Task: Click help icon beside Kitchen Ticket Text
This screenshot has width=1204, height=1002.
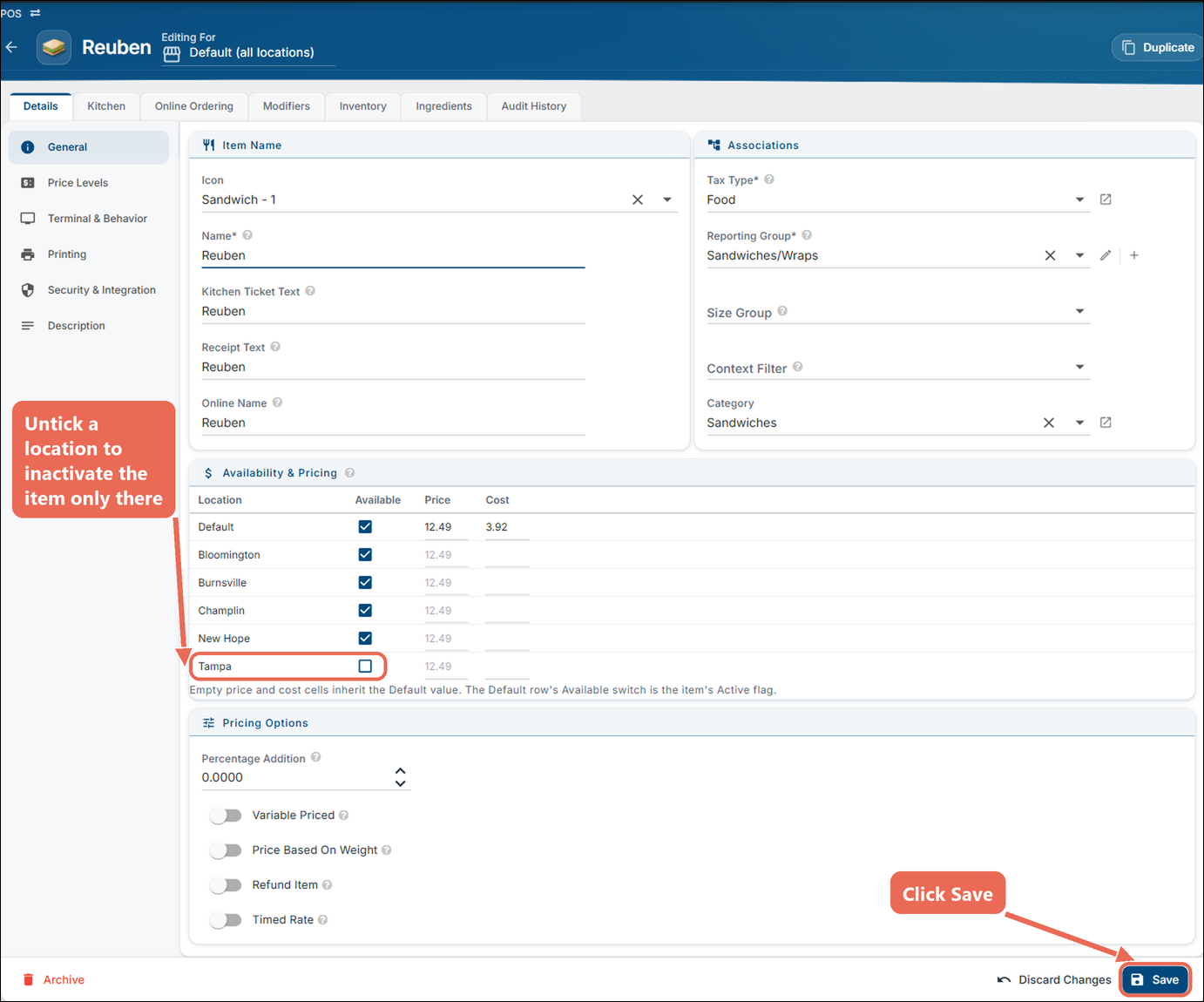Action: 310,291
